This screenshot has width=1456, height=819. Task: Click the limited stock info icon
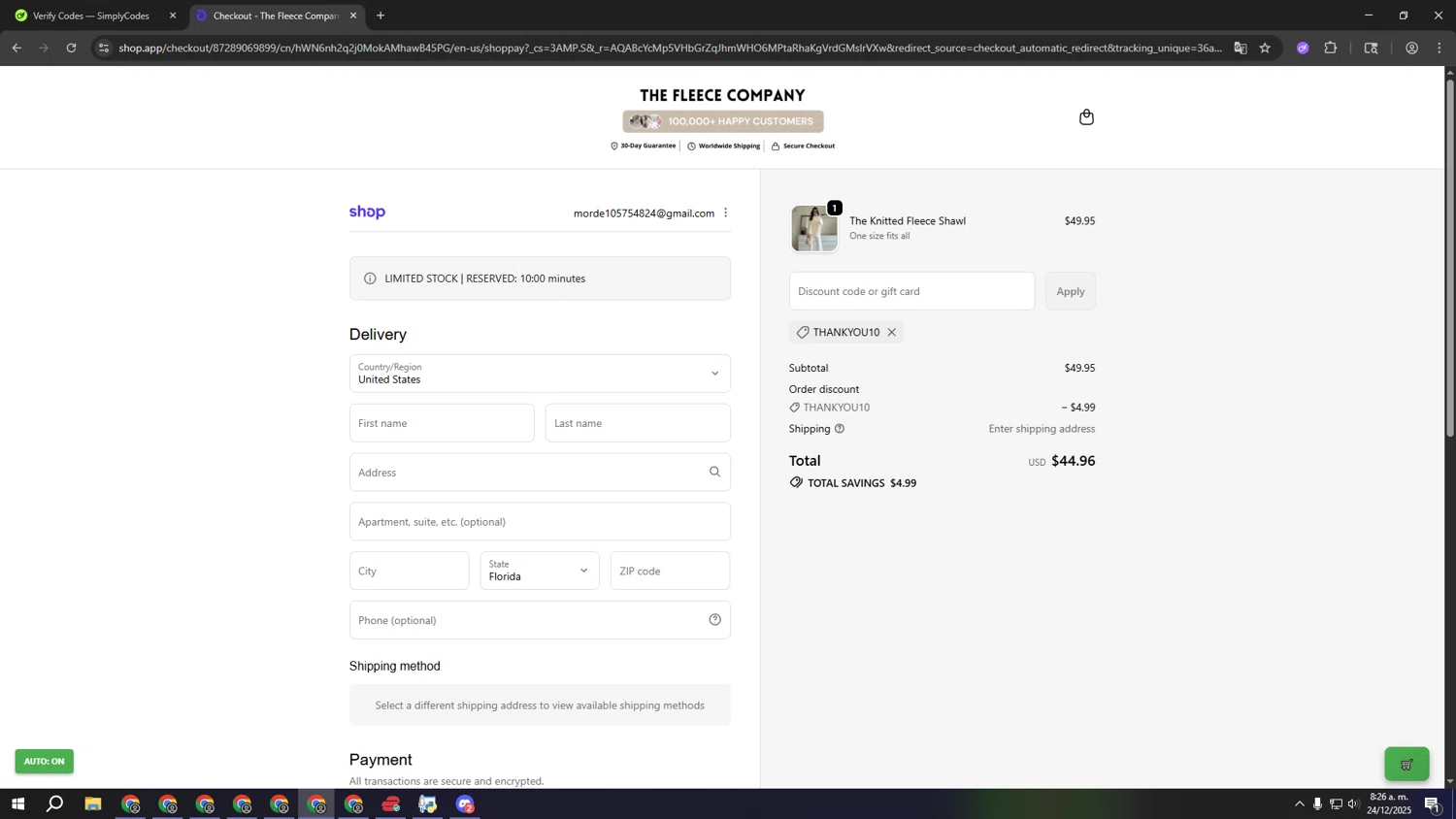point(370,278)
